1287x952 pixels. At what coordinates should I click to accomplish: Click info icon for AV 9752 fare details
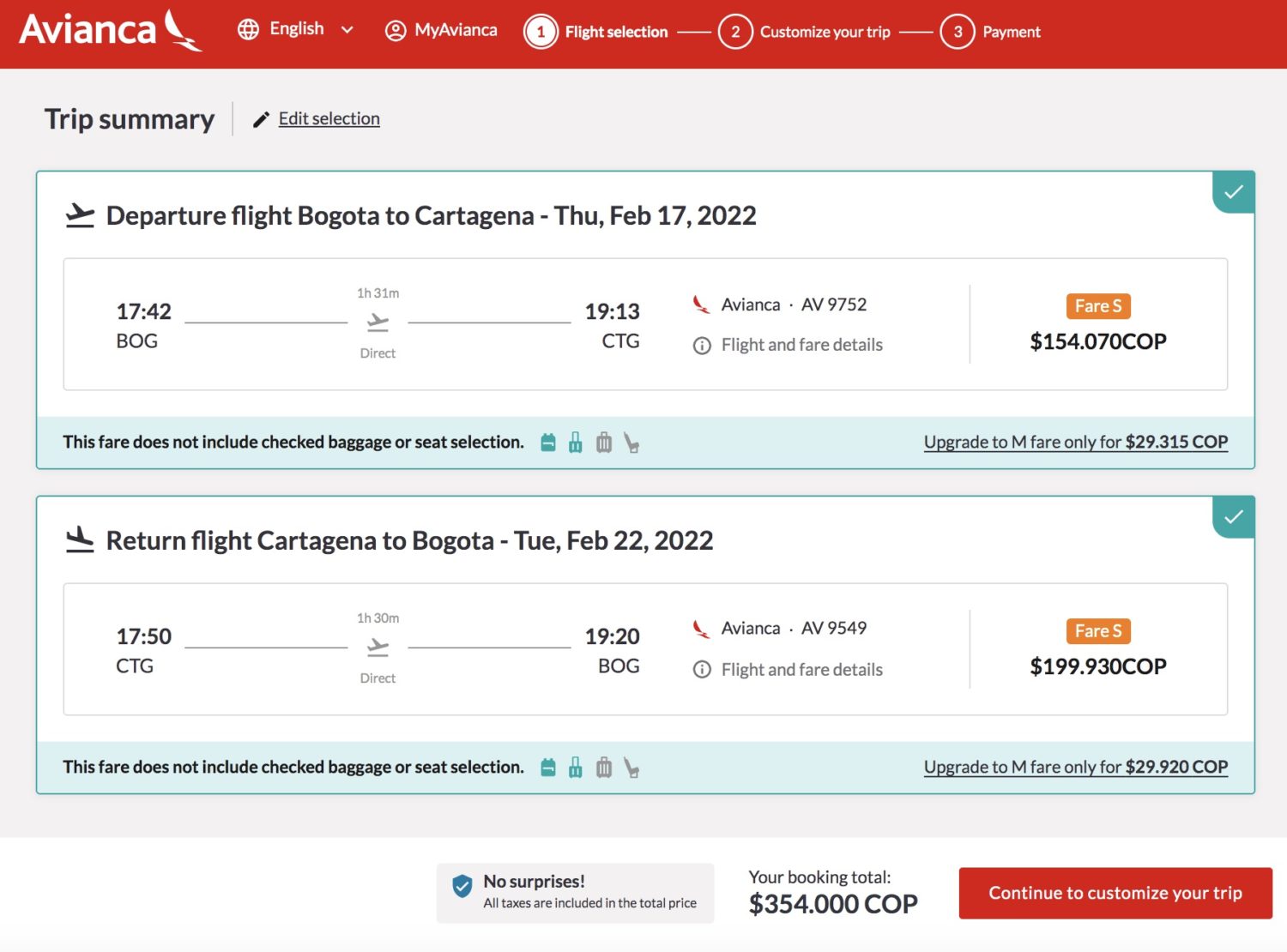click(x=702, y=346)
